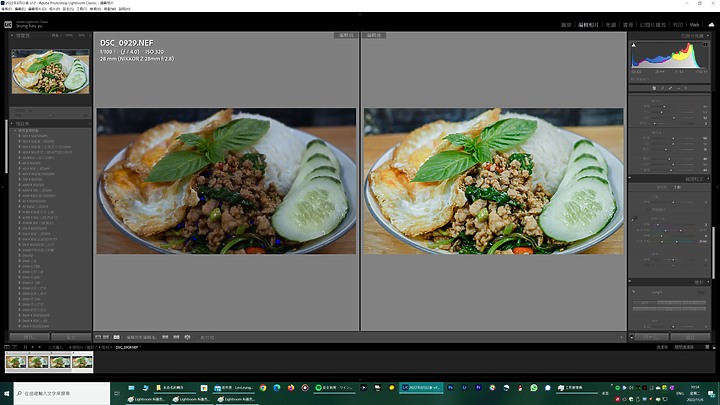Viewport: 720px width, 405px height.
Task: Click second window display icon in filmstrip bar
Action: (x=15, y=347)
